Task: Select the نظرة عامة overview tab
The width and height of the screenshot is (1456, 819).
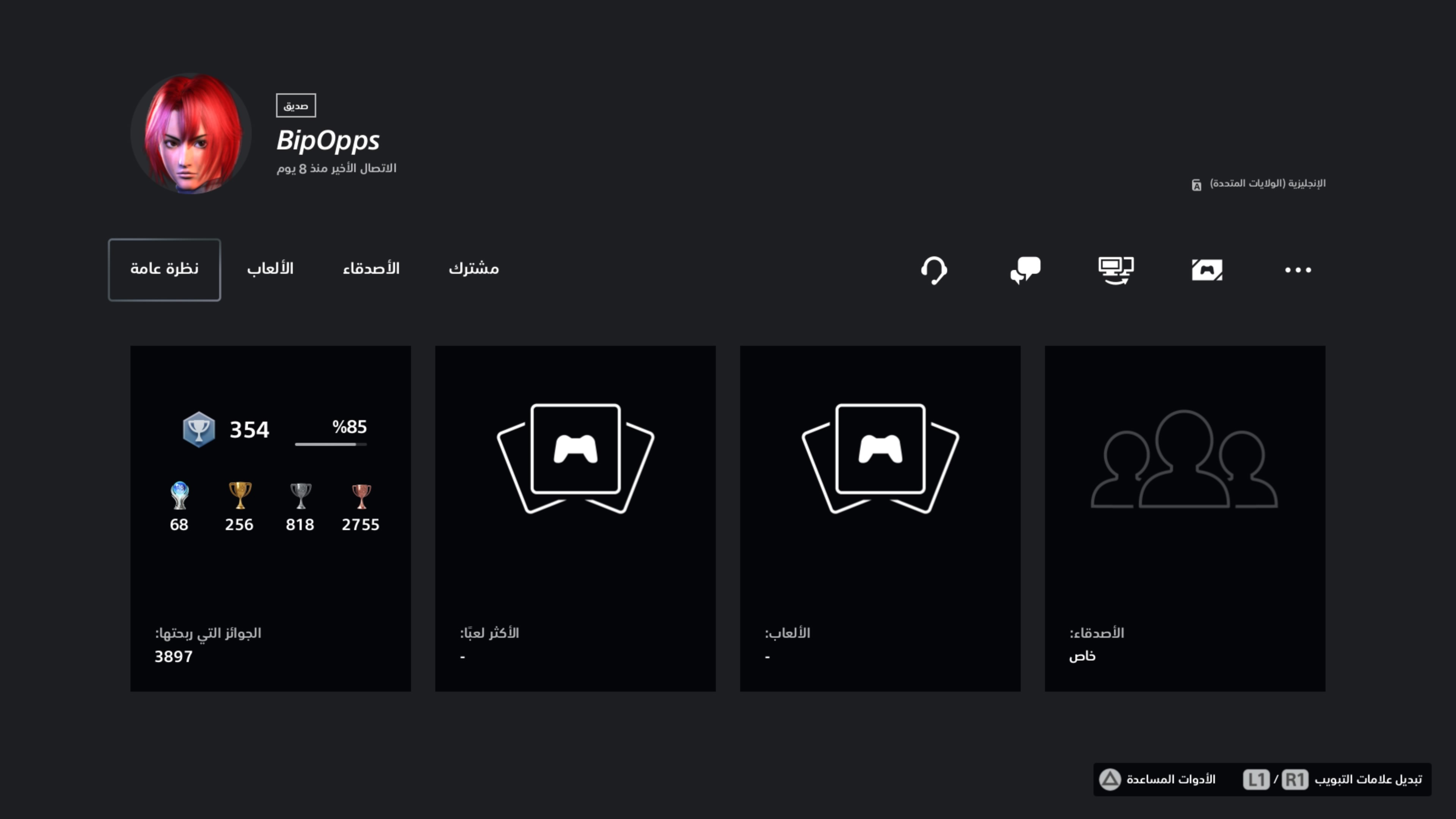Action: point(164,269)
